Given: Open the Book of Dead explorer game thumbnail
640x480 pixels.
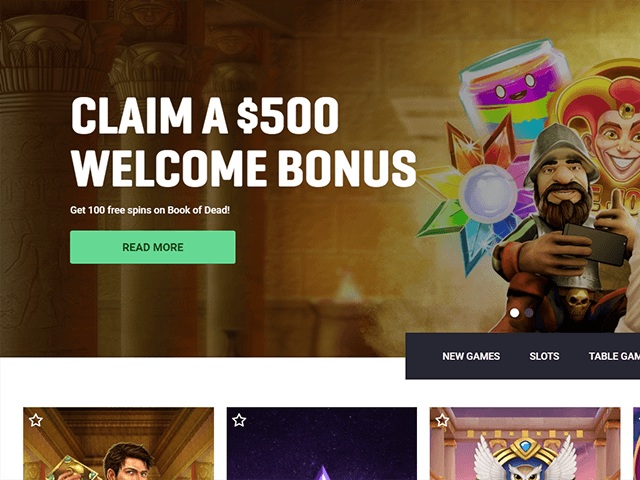Looking at the screenshot, I should coord(118,444).
